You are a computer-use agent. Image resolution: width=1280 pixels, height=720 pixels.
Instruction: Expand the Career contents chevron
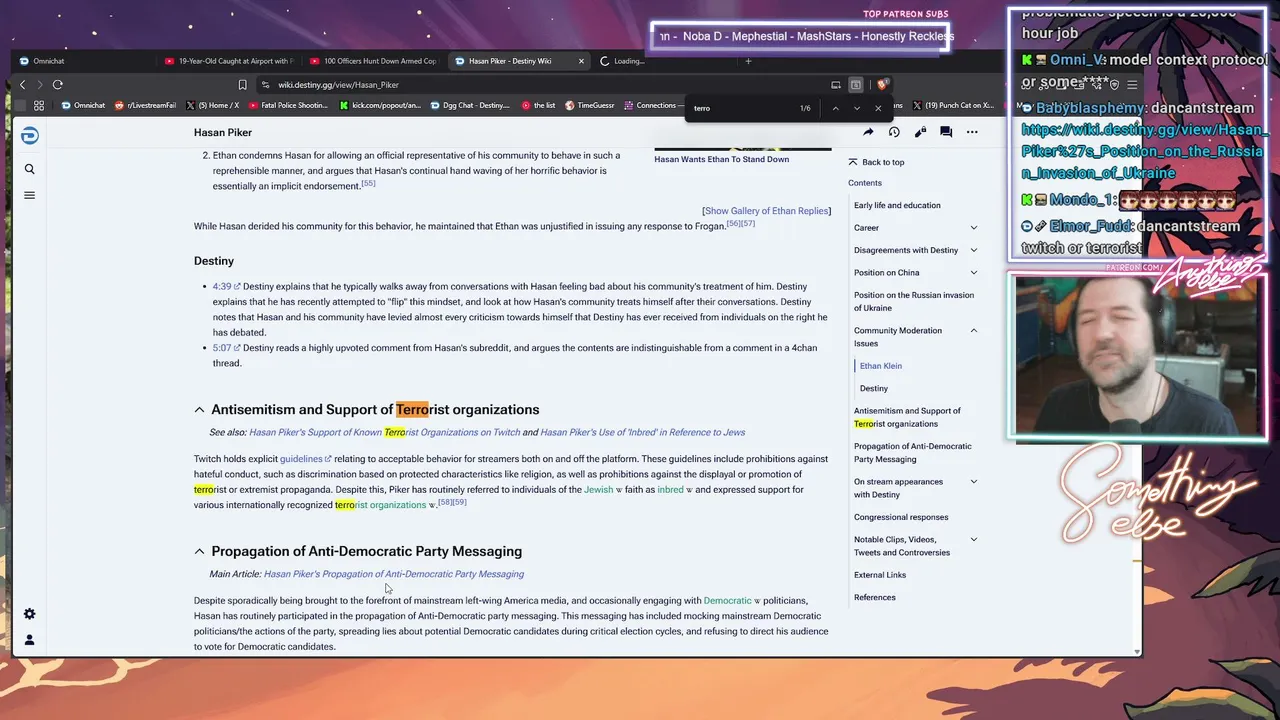tap(973, 228)
